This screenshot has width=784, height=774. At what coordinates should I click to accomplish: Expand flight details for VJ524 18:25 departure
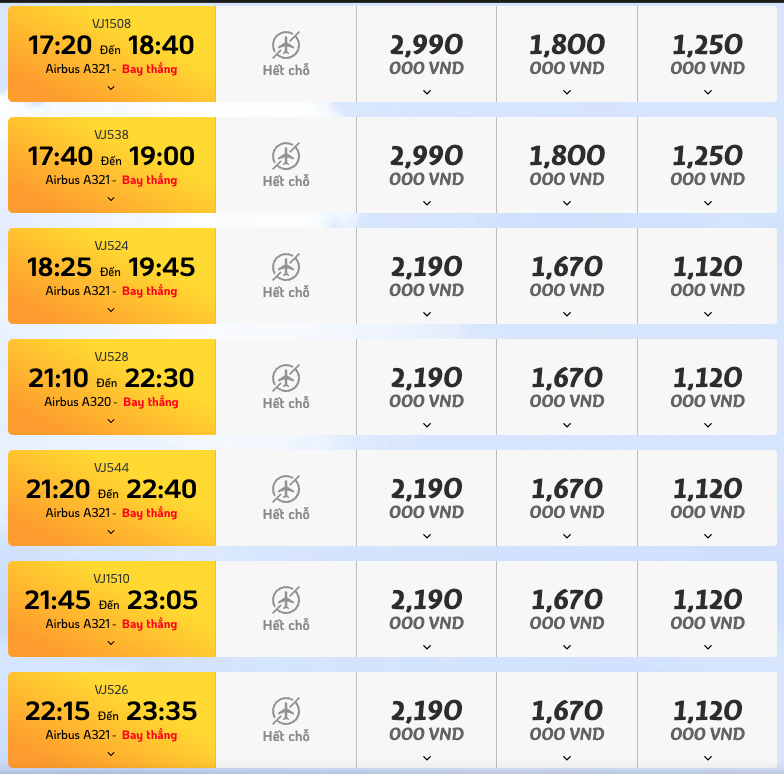[x=111, y=310]
